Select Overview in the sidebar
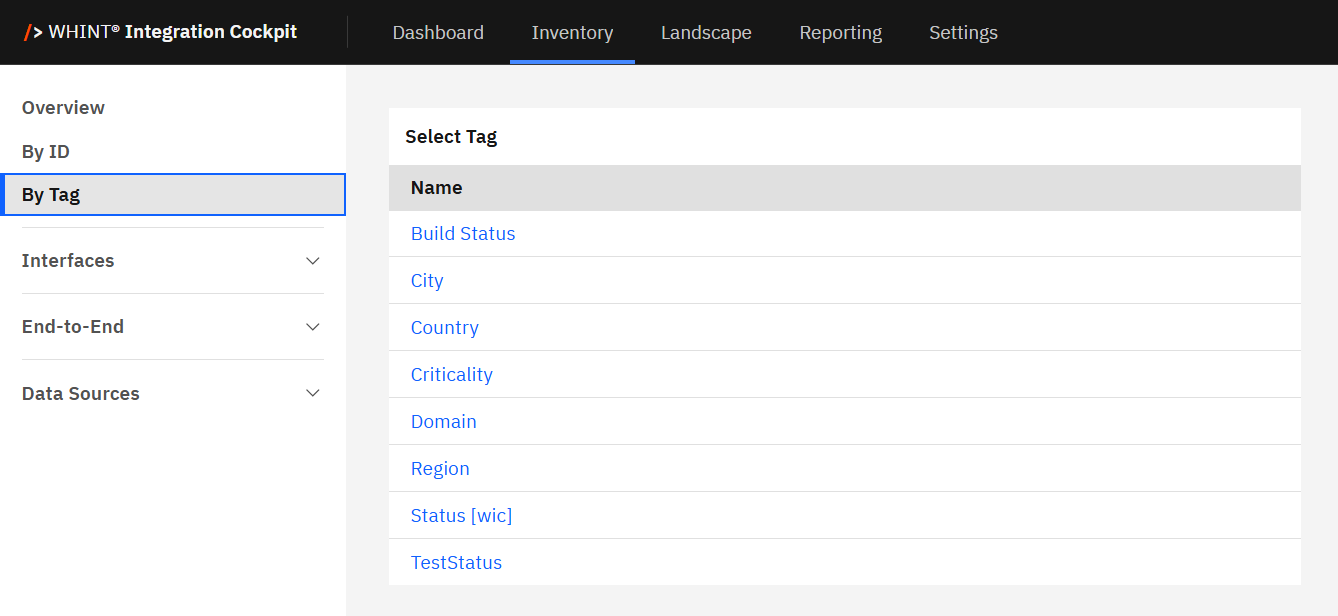 [x=63, y=108]
